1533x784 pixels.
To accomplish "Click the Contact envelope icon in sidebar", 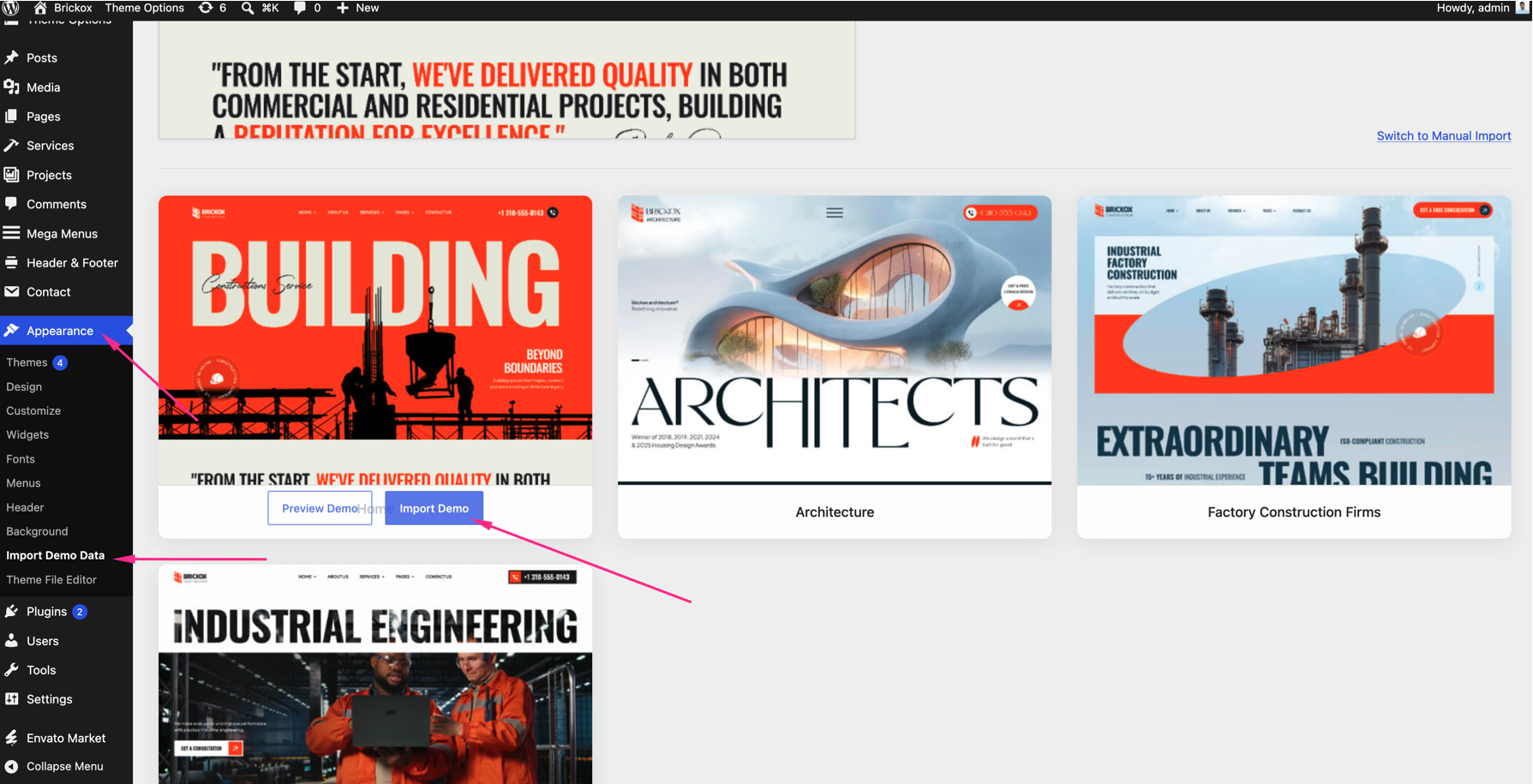I will click(x=12, y=291).
